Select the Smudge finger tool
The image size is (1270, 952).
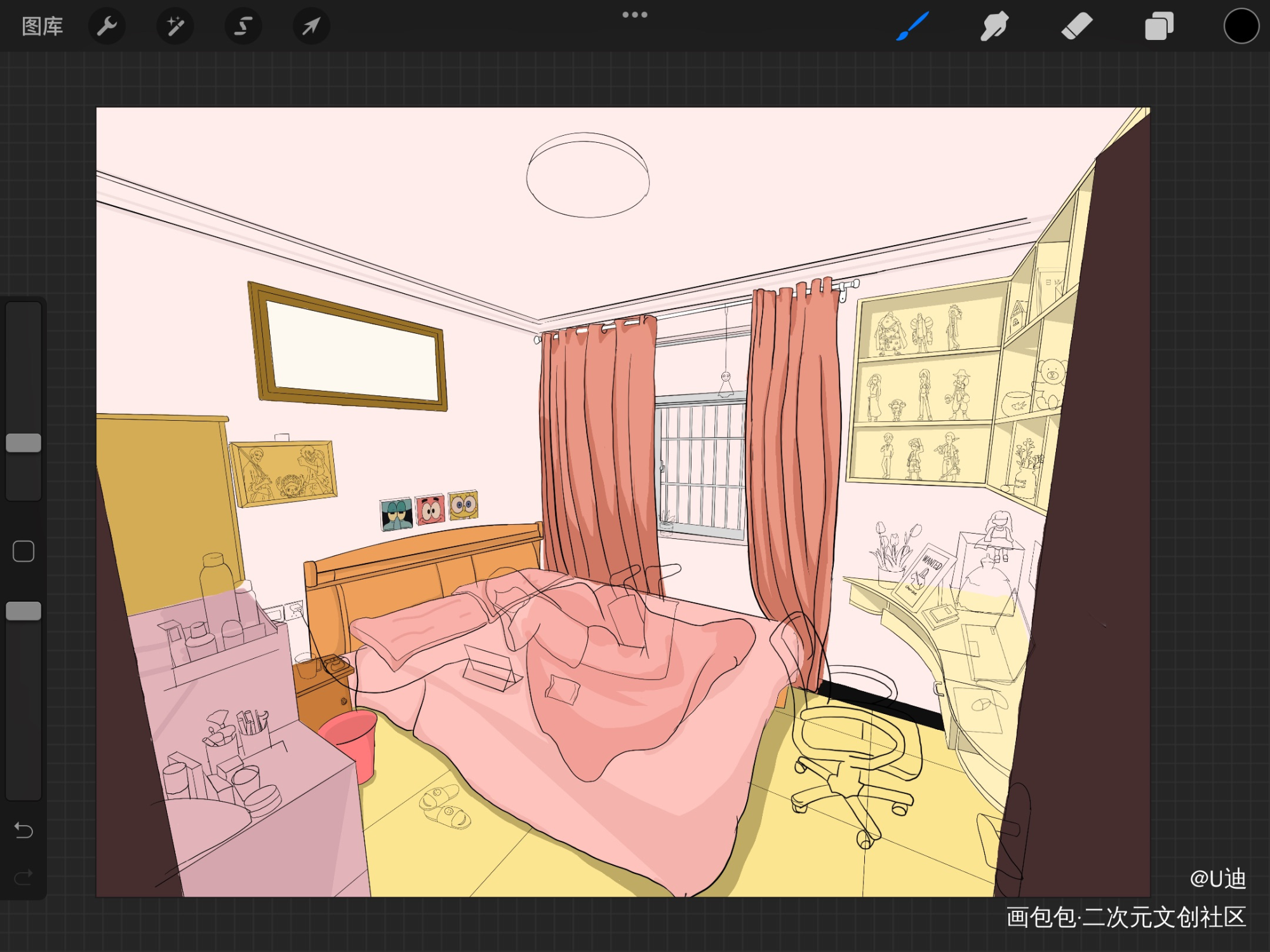click(994, 27)
